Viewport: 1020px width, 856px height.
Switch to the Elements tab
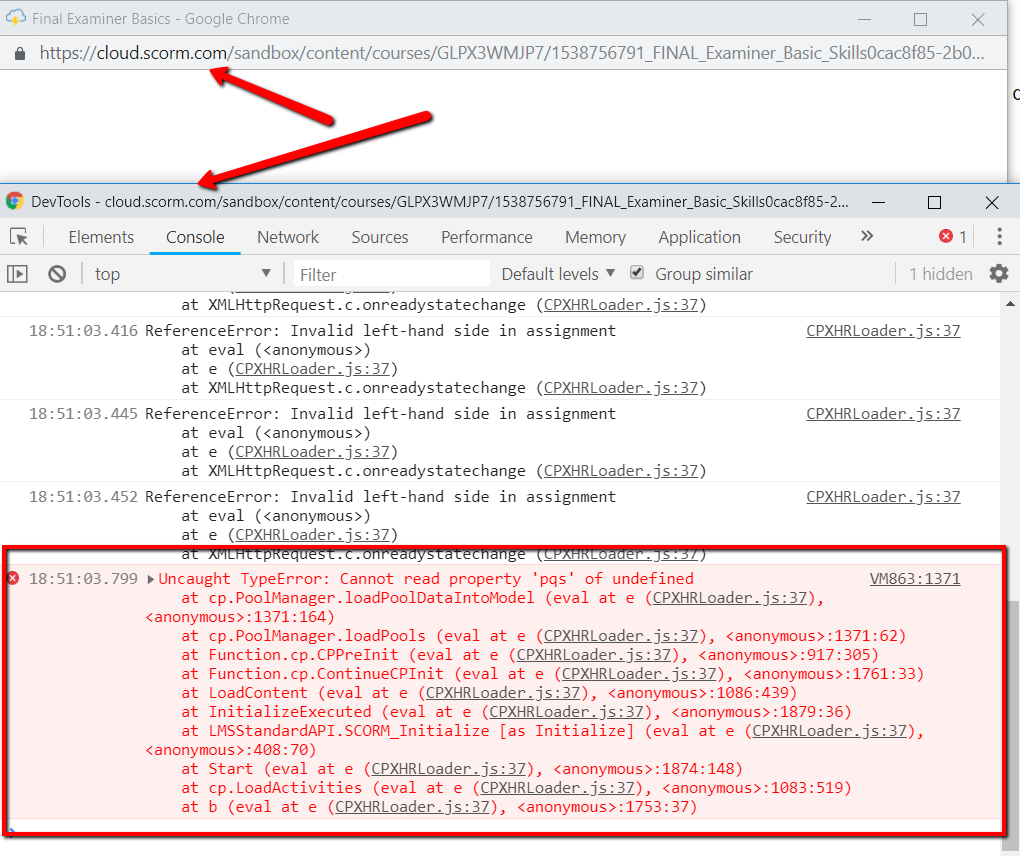pyautogui.click(x=101, y=237)
